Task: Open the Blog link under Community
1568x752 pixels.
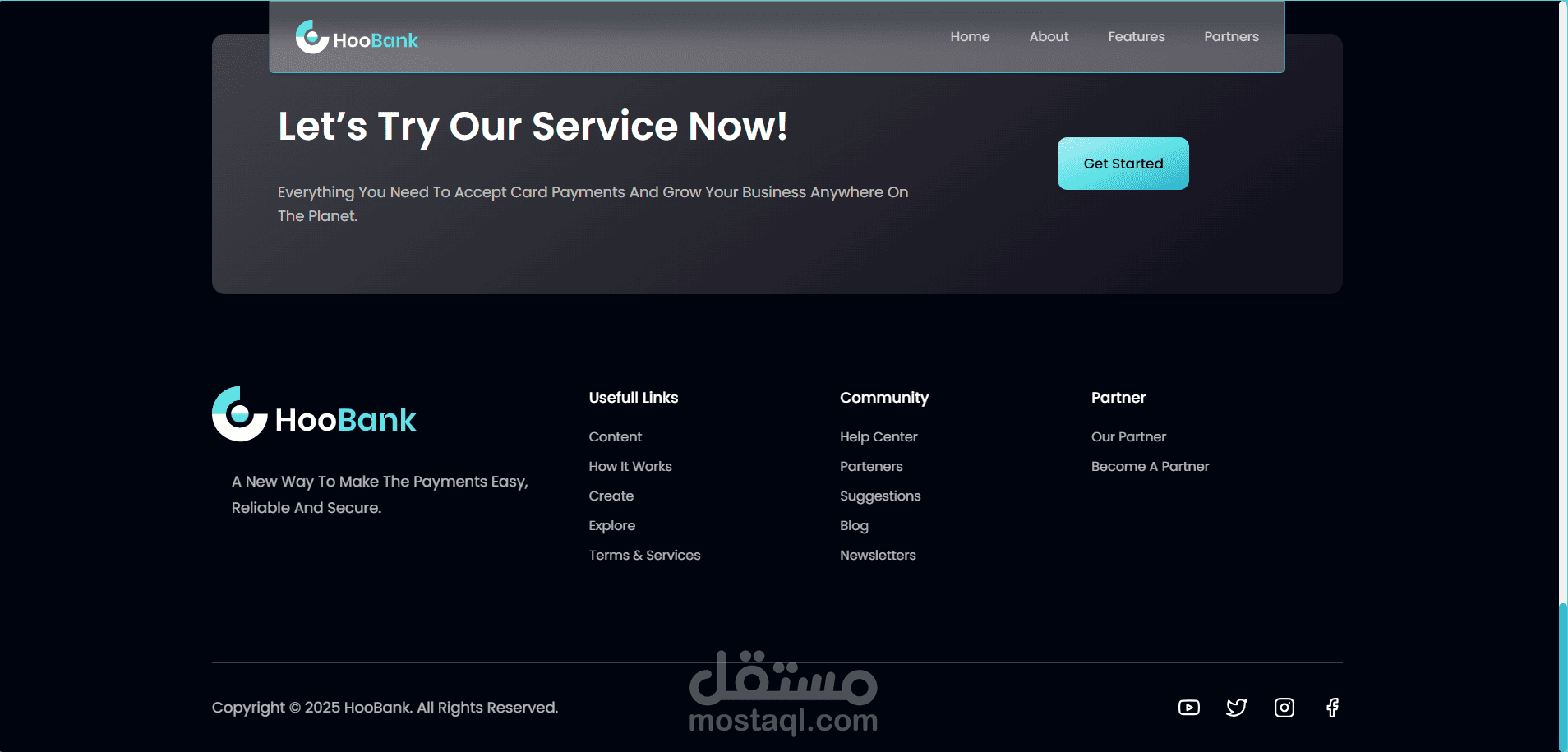Action: tap(854, 526)
